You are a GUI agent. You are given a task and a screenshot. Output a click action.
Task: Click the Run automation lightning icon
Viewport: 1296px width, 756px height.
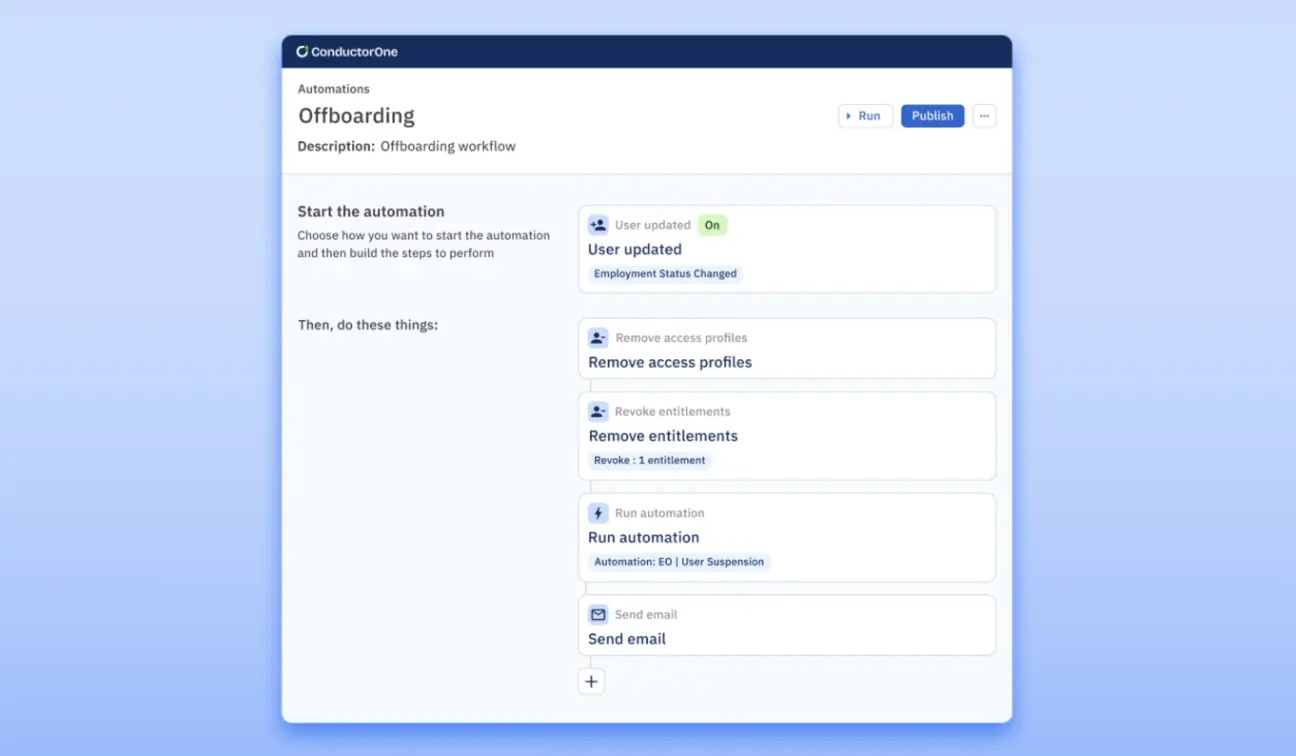(x=598, y=513)
